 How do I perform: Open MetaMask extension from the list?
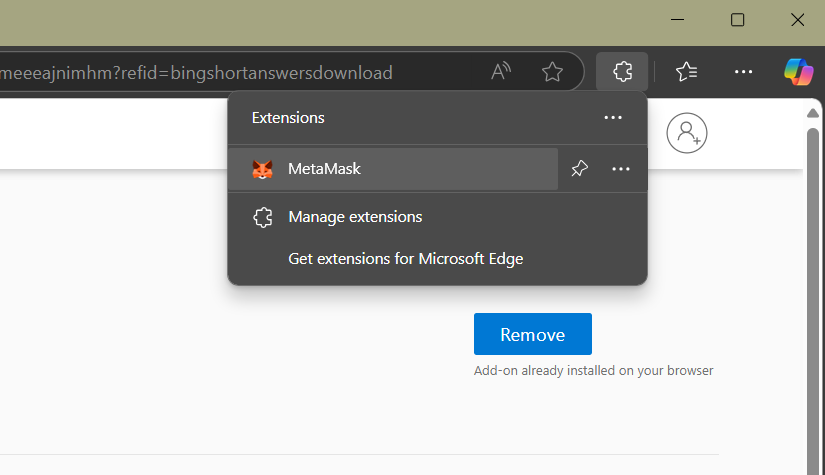[x=393, y=169]
